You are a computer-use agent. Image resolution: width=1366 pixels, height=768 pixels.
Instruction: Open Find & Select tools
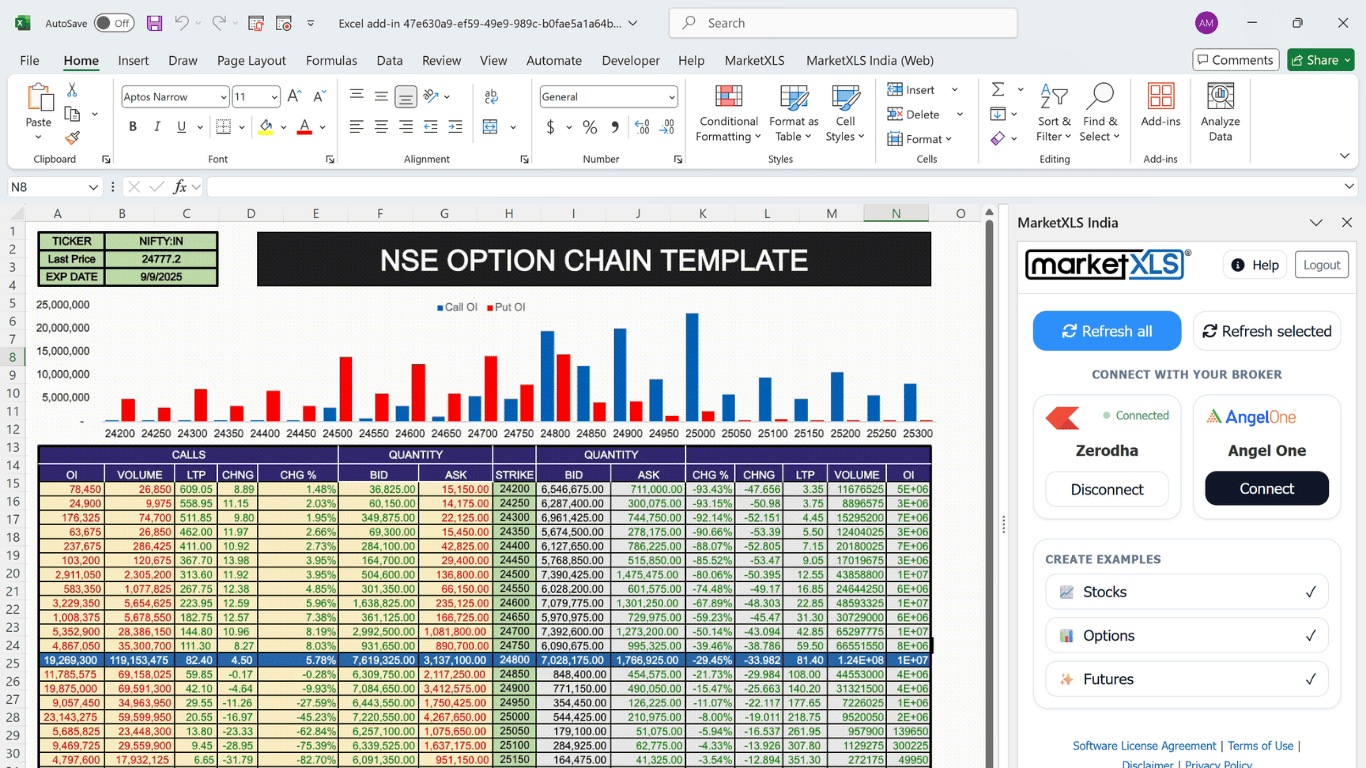click(x=1100, y=113)
